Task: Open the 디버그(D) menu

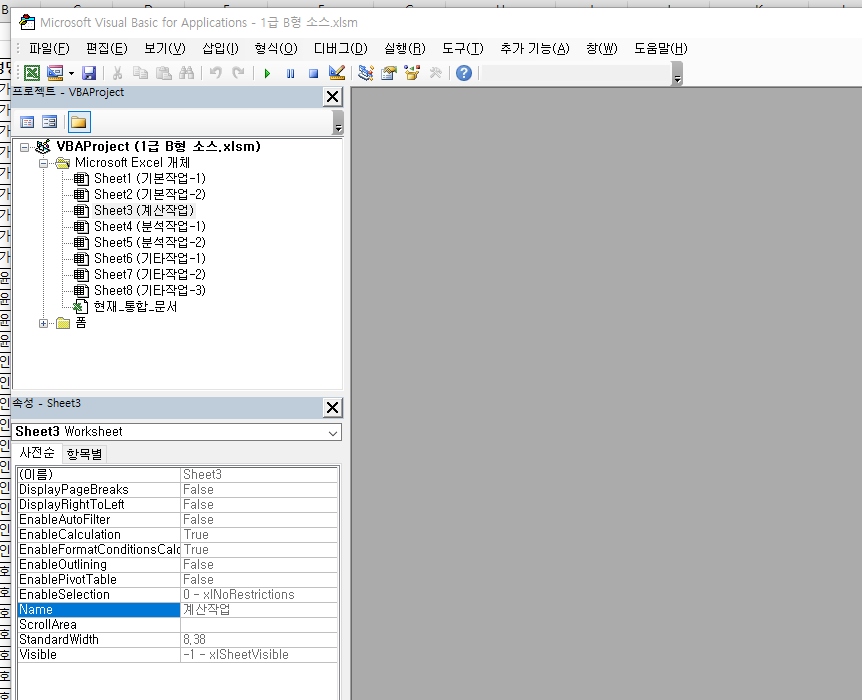Action: (x=340, y=48)
